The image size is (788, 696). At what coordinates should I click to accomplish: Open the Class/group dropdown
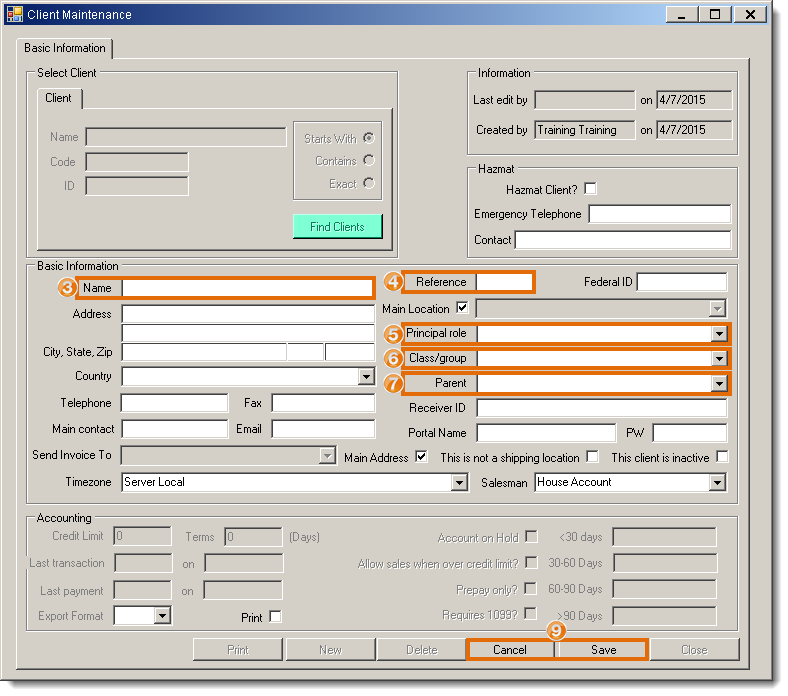[719, 359]
